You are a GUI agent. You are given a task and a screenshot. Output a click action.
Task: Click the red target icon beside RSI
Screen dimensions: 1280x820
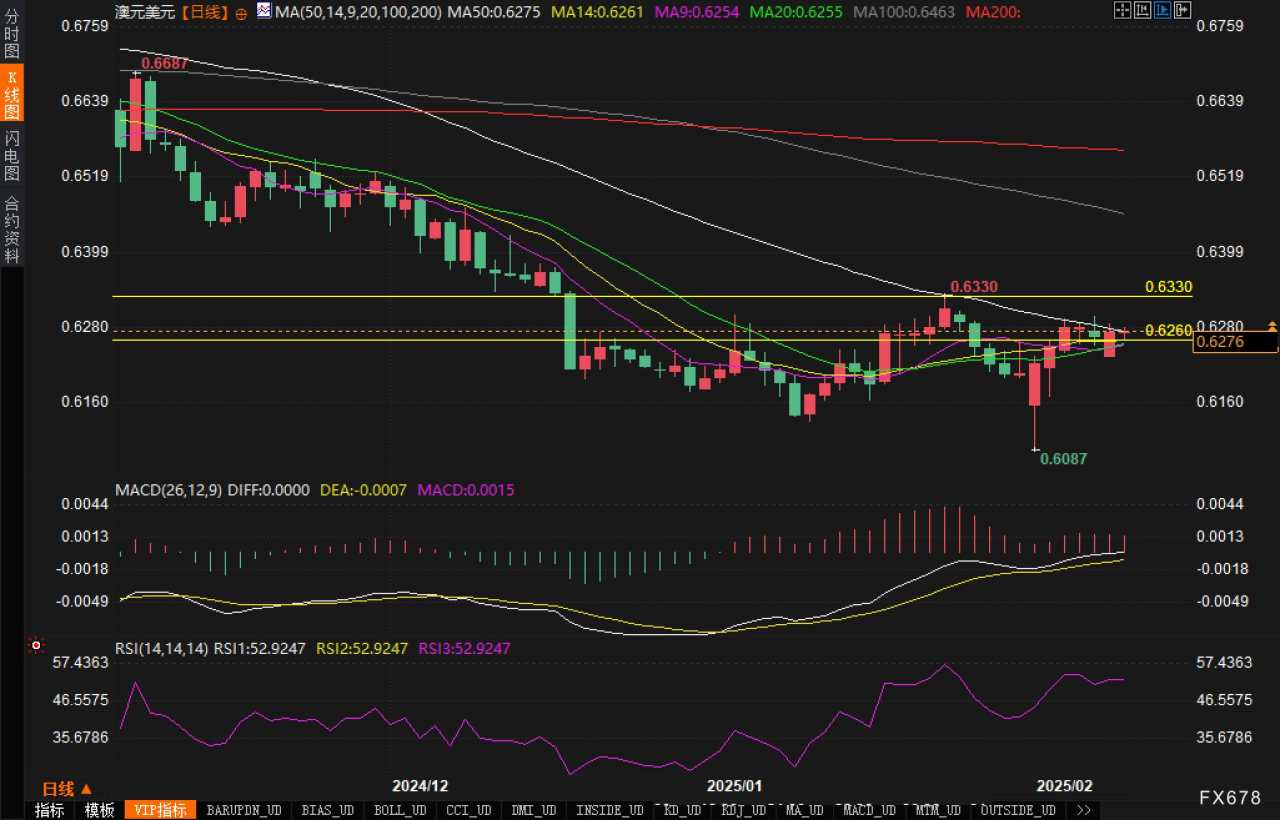37,646
